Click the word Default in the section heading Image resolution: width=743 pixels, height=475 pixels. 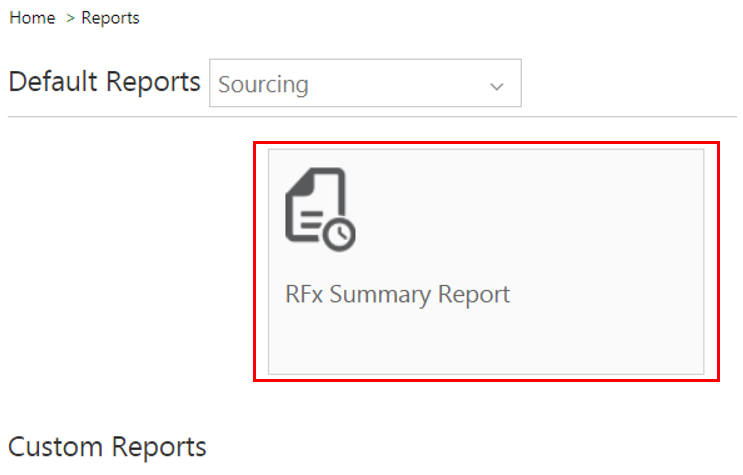coord(48,82)
